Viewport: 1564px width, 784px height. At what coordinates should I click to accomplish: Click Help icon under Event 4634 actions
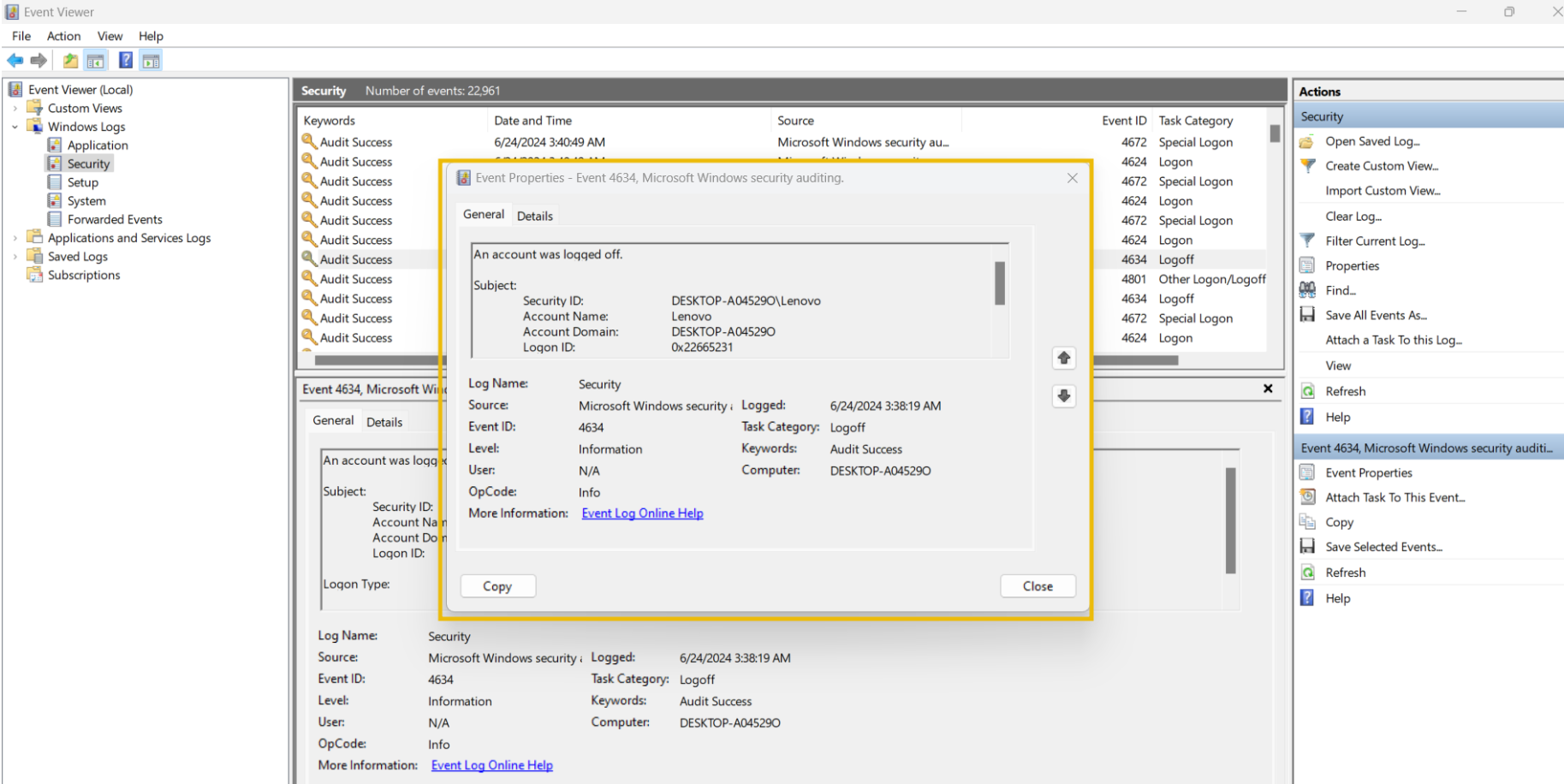pos(1307,598)
